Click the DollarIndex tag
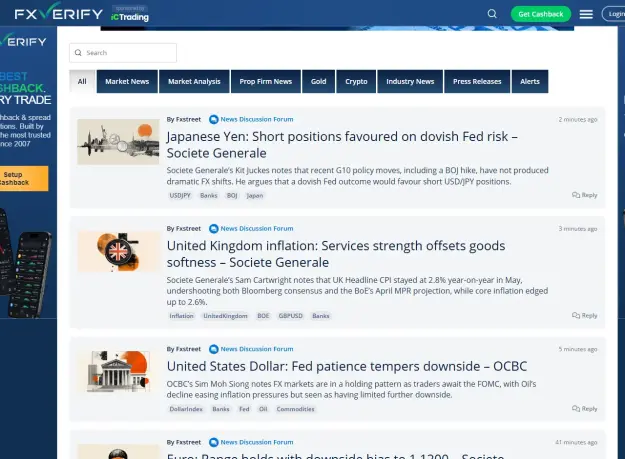The height and width of the screenshot is (459, 625). [x=186, y=409]
